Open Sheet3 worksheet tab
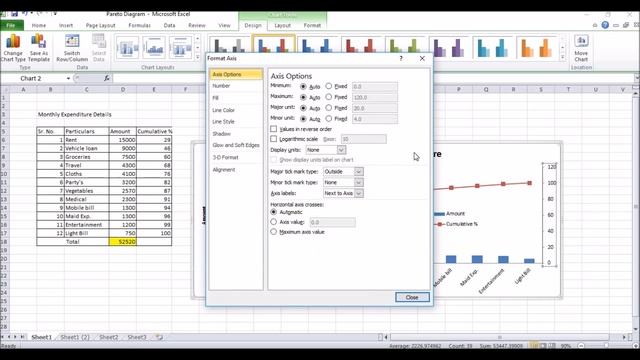Viewport: 640px width, 360px height. tap(137, 337)
